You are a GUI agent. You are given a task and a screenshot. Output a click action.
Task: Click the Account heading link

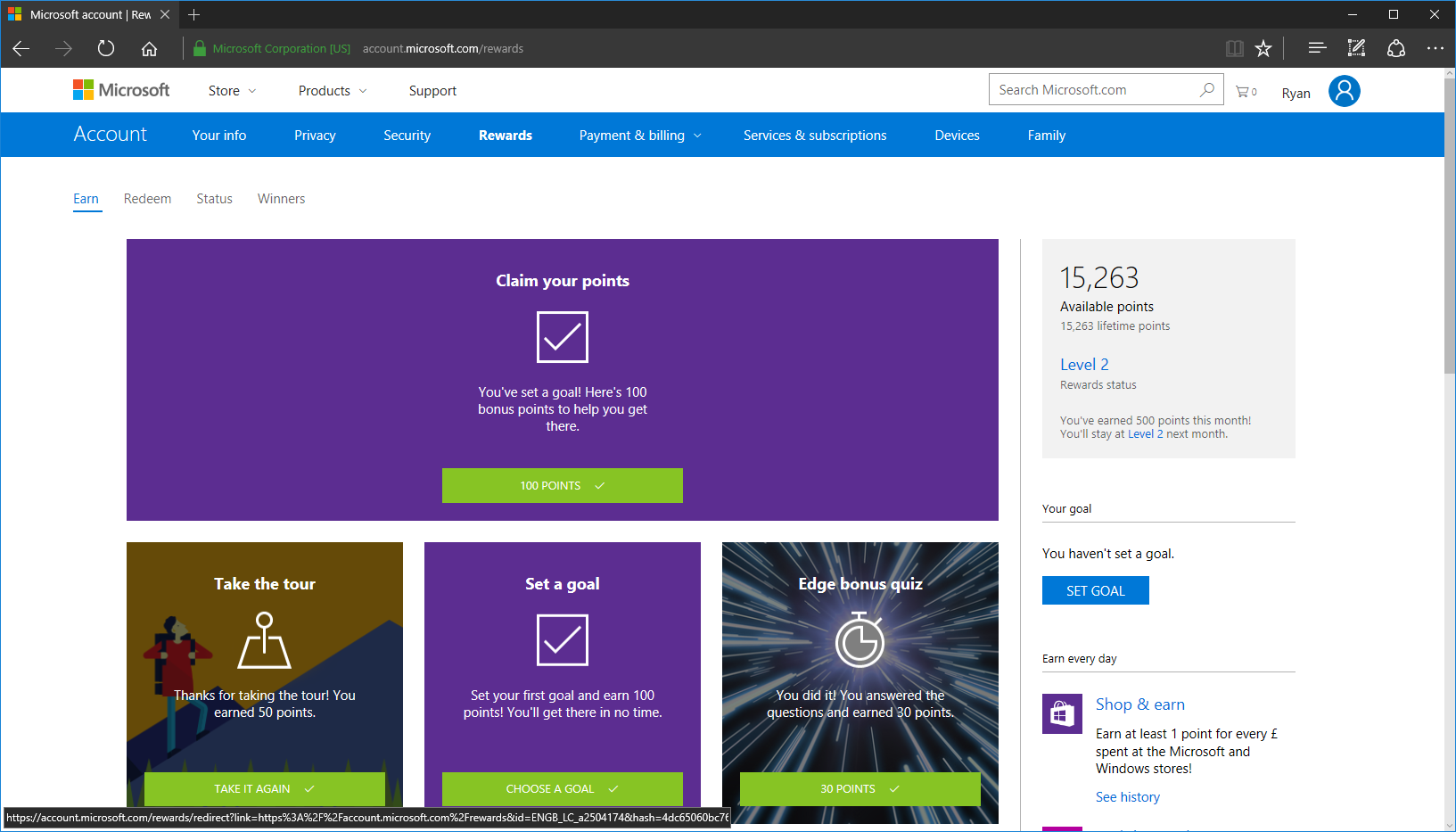tap(111, 134)
